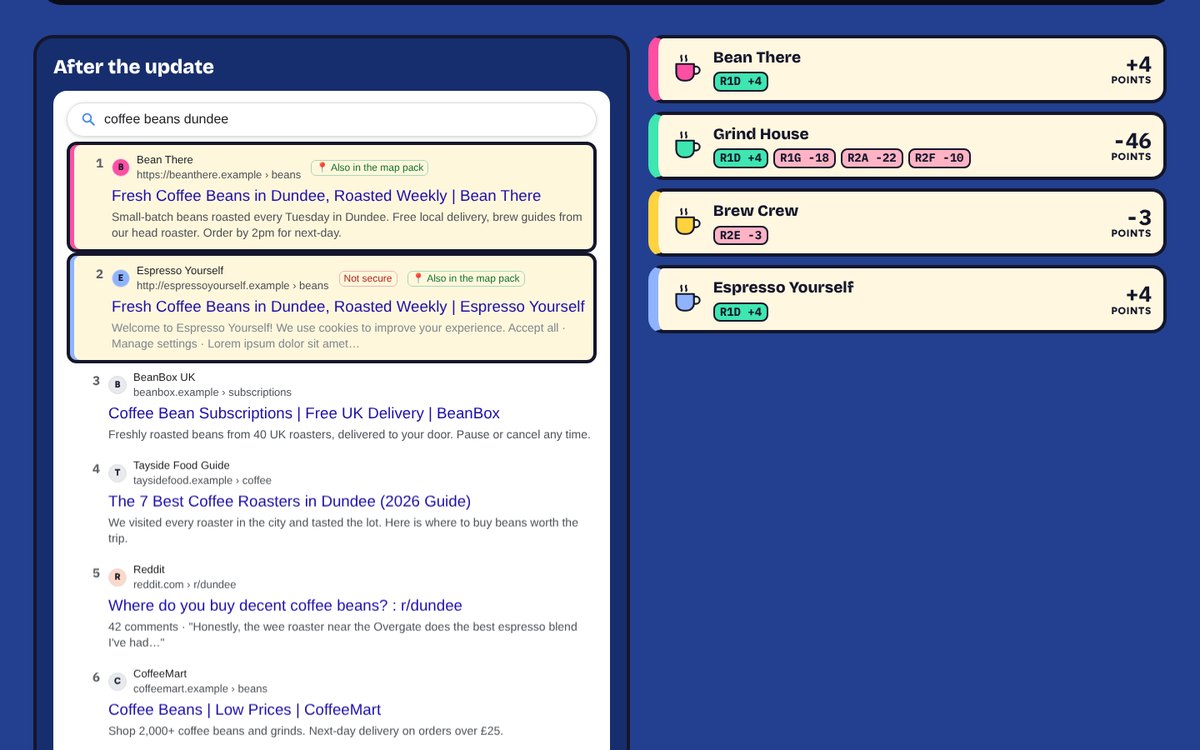The height and width of the screenshot is (750, 1200).
Task: Click the R2F -10 tag on Grind House
Action: [x=940, y=158]
